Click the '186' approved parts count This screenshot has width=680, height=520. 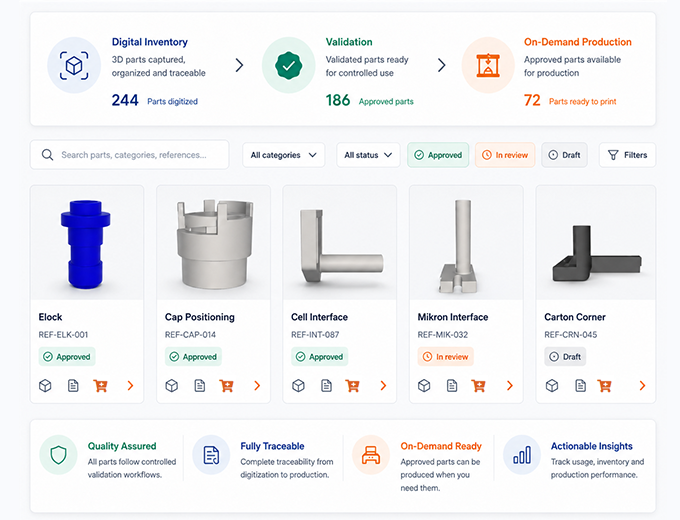coord(338,100)
